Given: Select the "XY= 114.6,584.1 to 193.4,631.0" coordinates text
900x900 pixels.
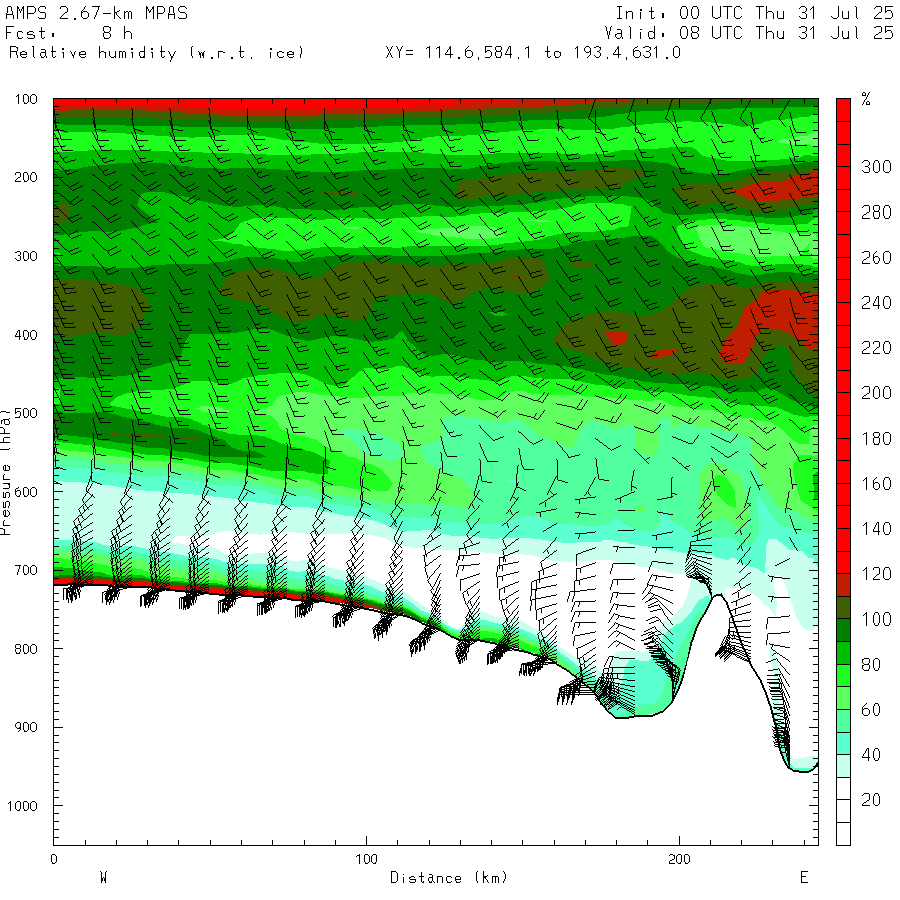Looking at the screenshot, I should pyautogui.click(x=533, y=53).
